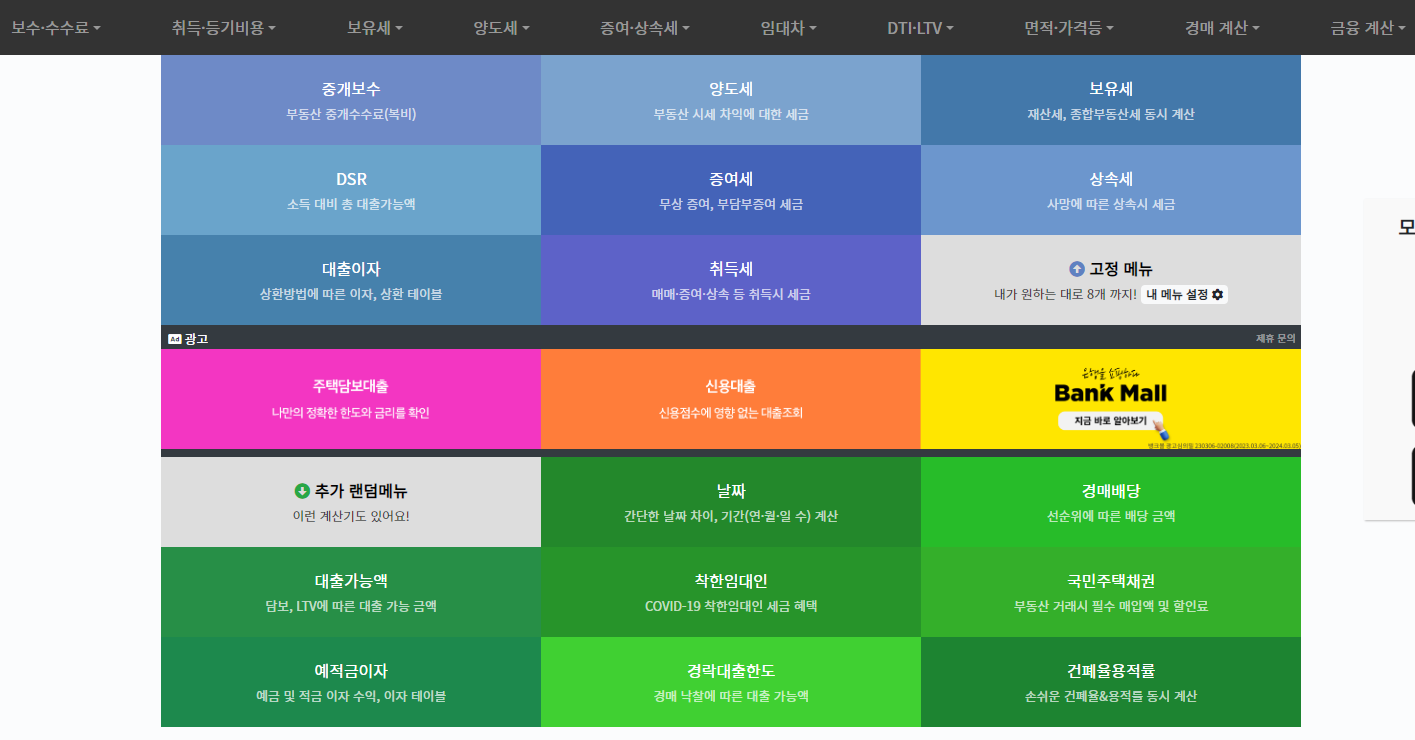Select the 착한임대인 COVID-19 tax benefit tile
This screenshot has height=740, width=1415.
(730, 591)
